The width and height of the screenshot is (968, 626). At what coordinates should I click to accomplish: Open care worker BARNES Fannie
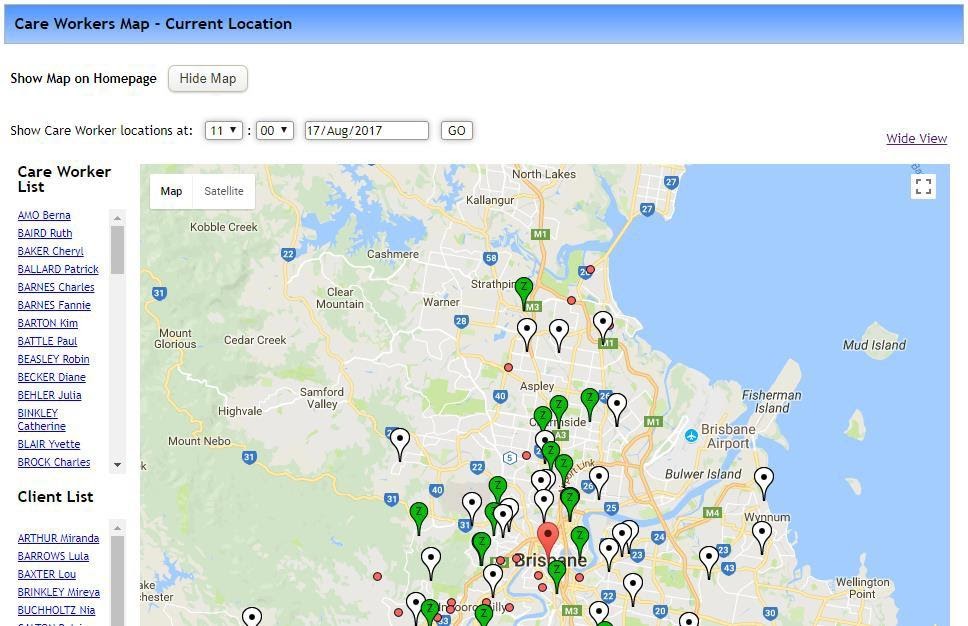coord(54,304)
